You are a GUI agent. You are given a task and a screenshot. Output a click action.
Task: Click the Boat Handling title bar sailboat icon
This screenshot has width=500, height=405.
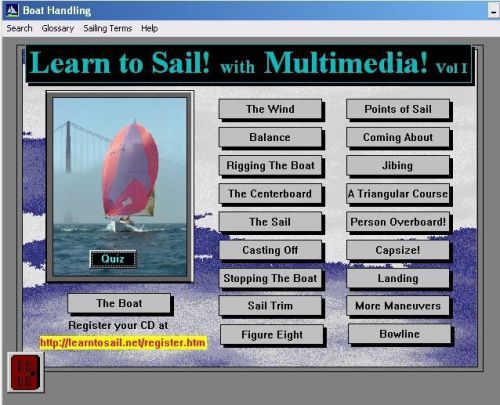(x=12, y=11)
